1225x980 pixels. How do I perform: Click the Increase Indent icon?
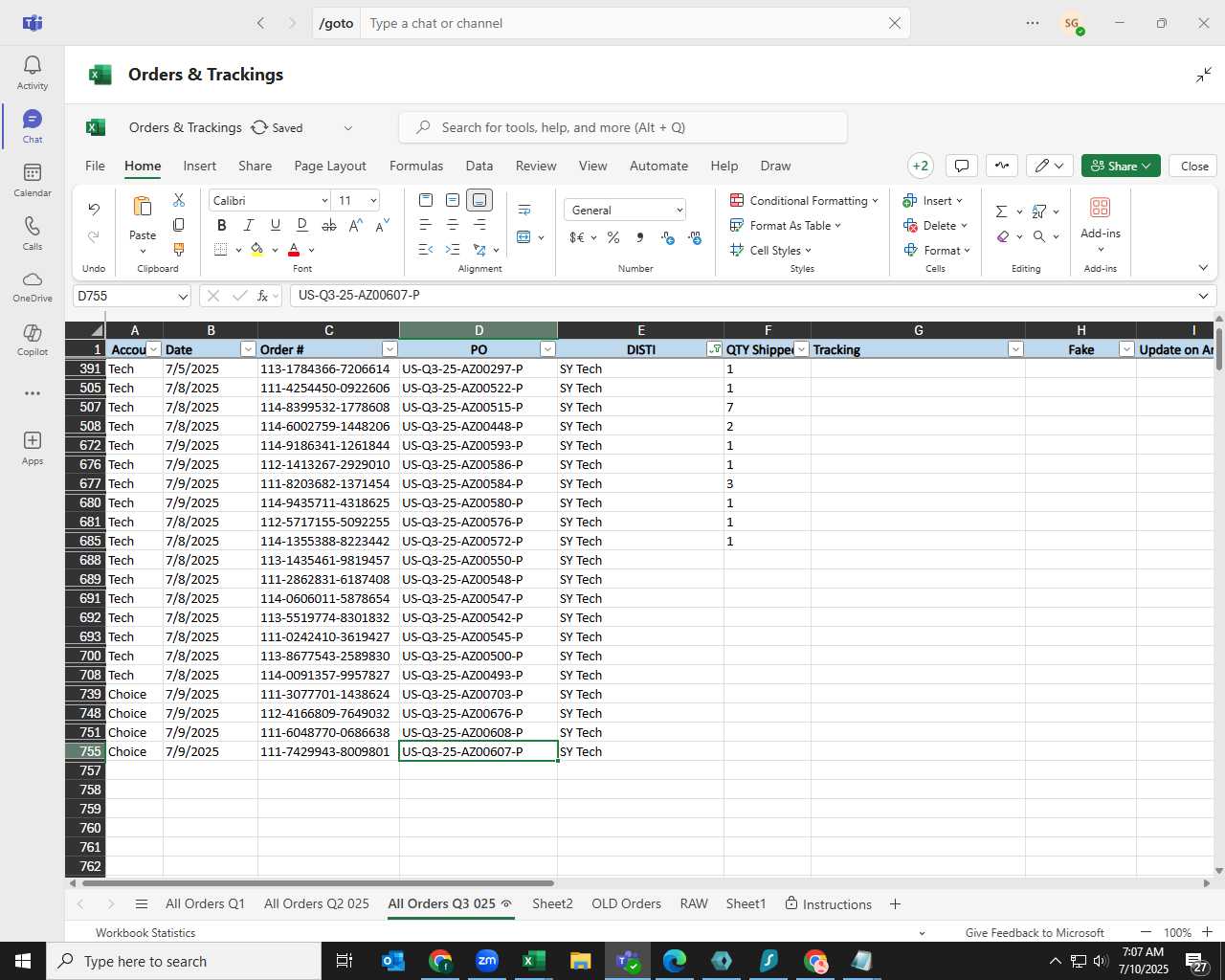coord(453,250)
